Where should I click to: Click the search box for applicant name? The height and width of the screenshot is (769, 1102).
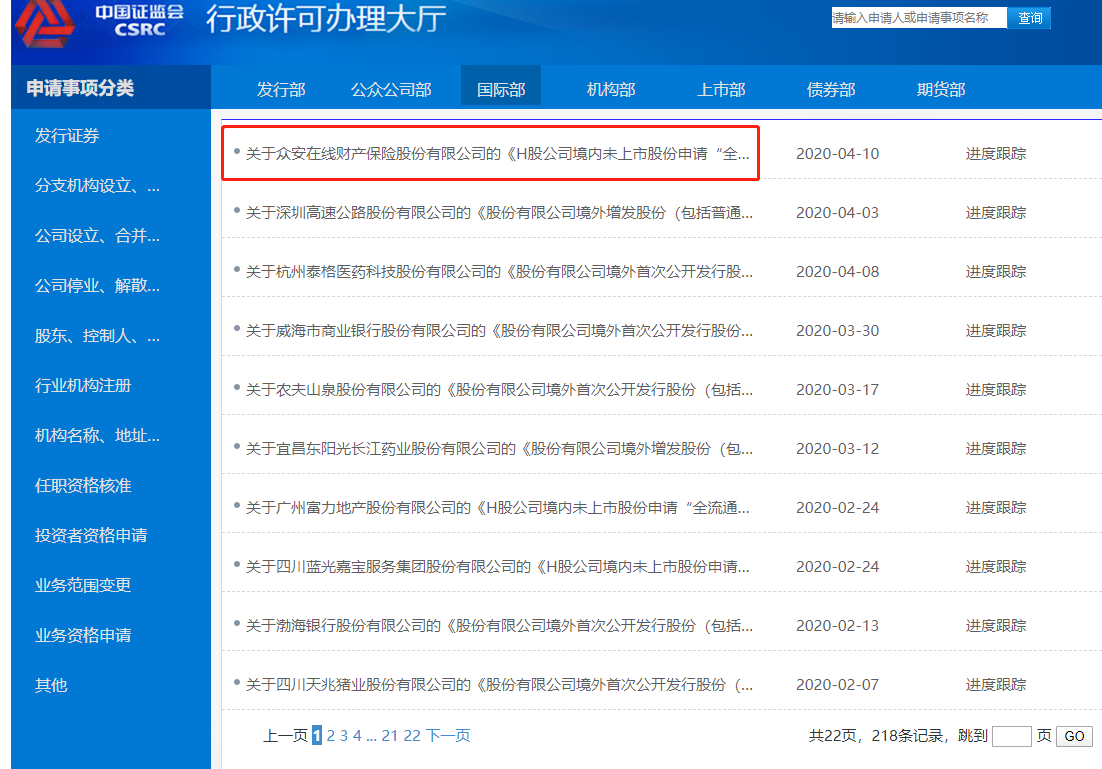click(x=919, y=18)
